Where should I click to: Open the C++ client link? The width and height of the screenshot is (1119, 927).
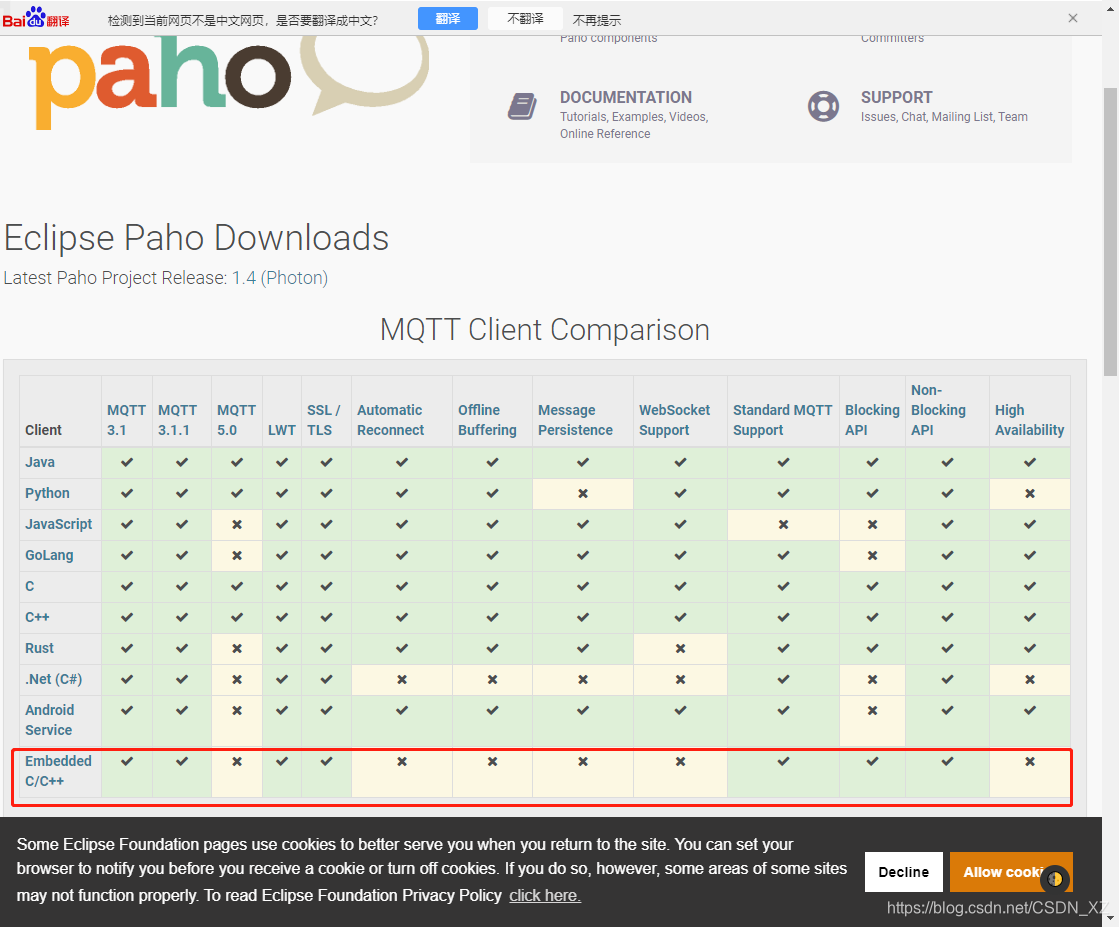pos(37,617)
